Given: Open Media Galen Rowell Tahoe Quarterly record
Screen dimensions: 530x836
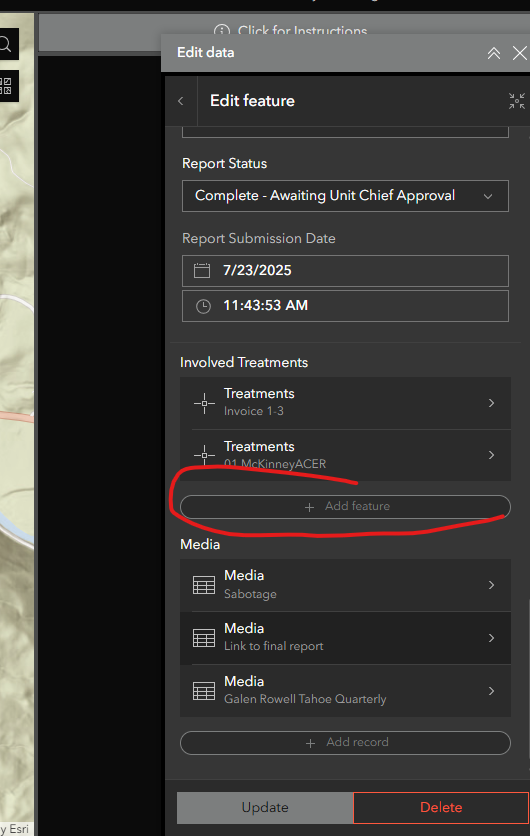Looking at the screenshot, I should pos(345,690).
